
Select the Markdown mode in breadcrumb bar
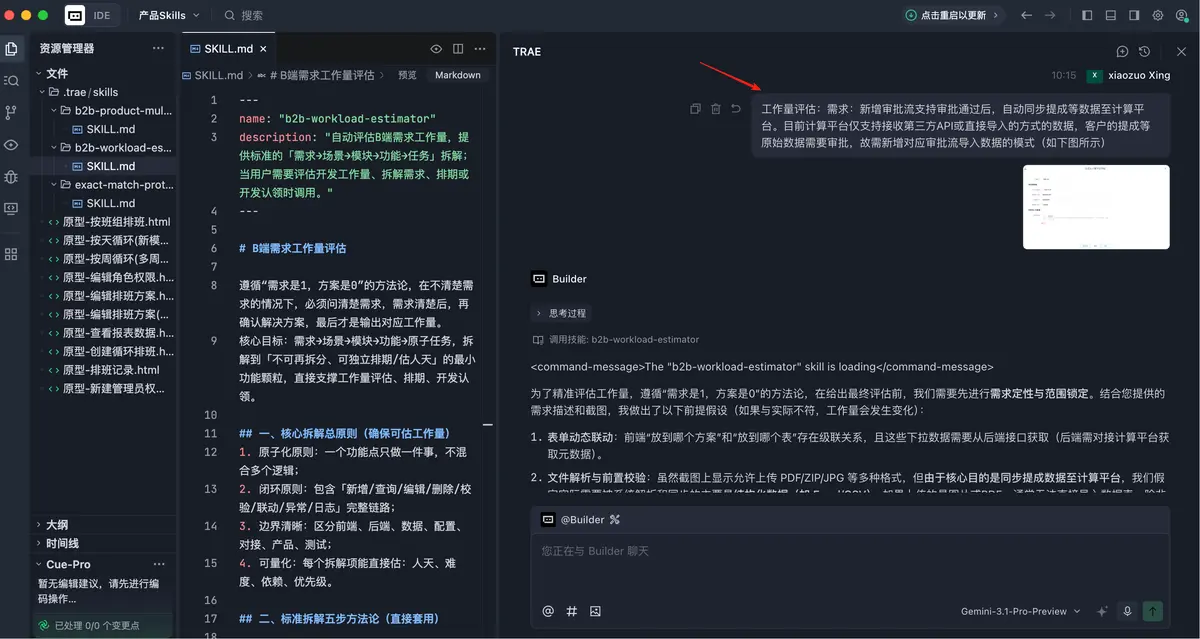pyautogui.click(x=457, y=75)
